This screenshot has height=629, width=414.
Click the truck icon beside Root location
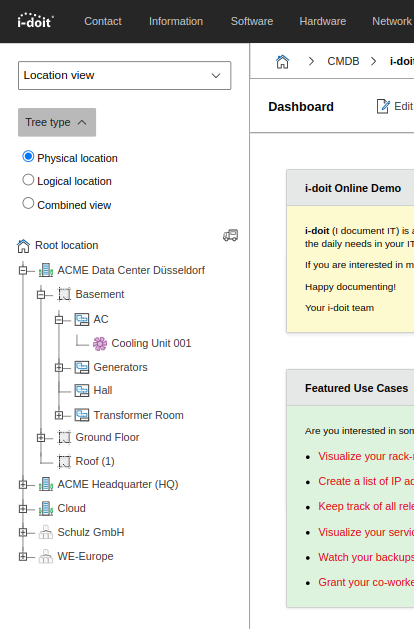coord(231,235)
